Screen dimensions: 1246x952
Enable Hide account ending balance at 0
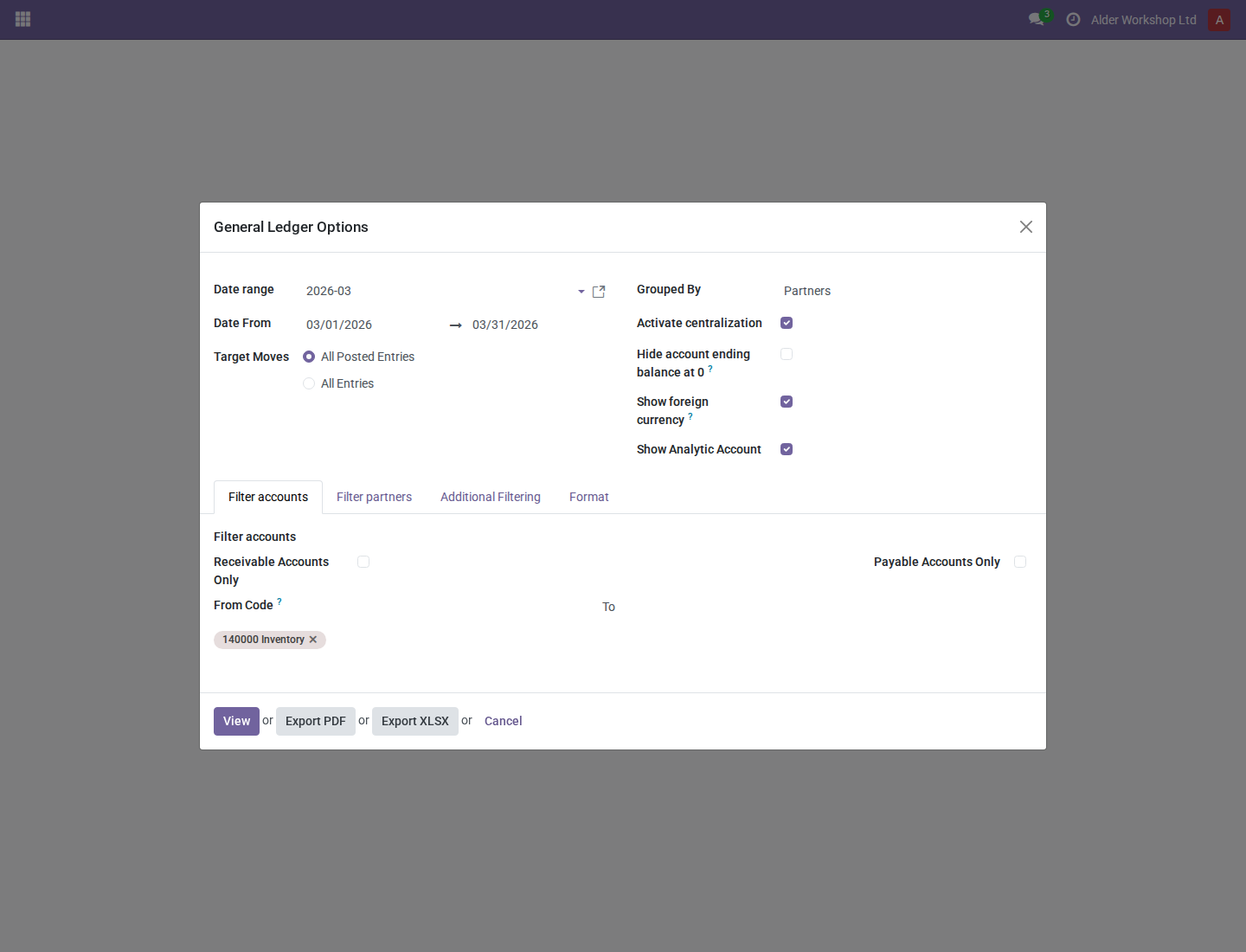(787, 354)
